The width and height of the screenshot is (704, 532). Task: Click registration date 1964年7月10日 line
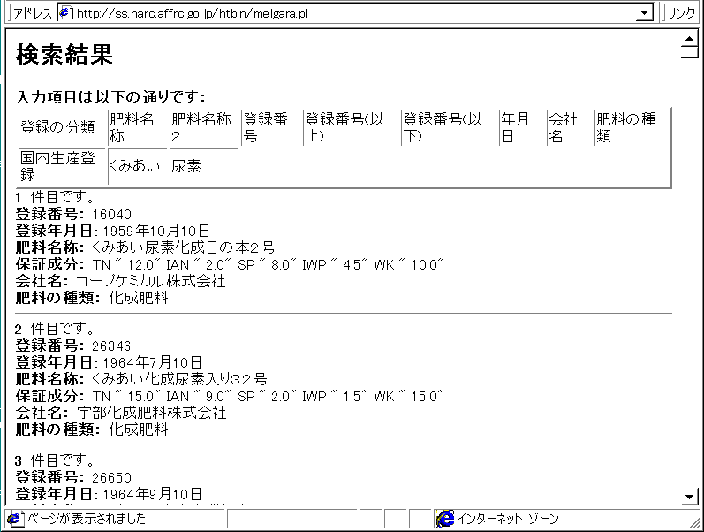coord(109,362)
